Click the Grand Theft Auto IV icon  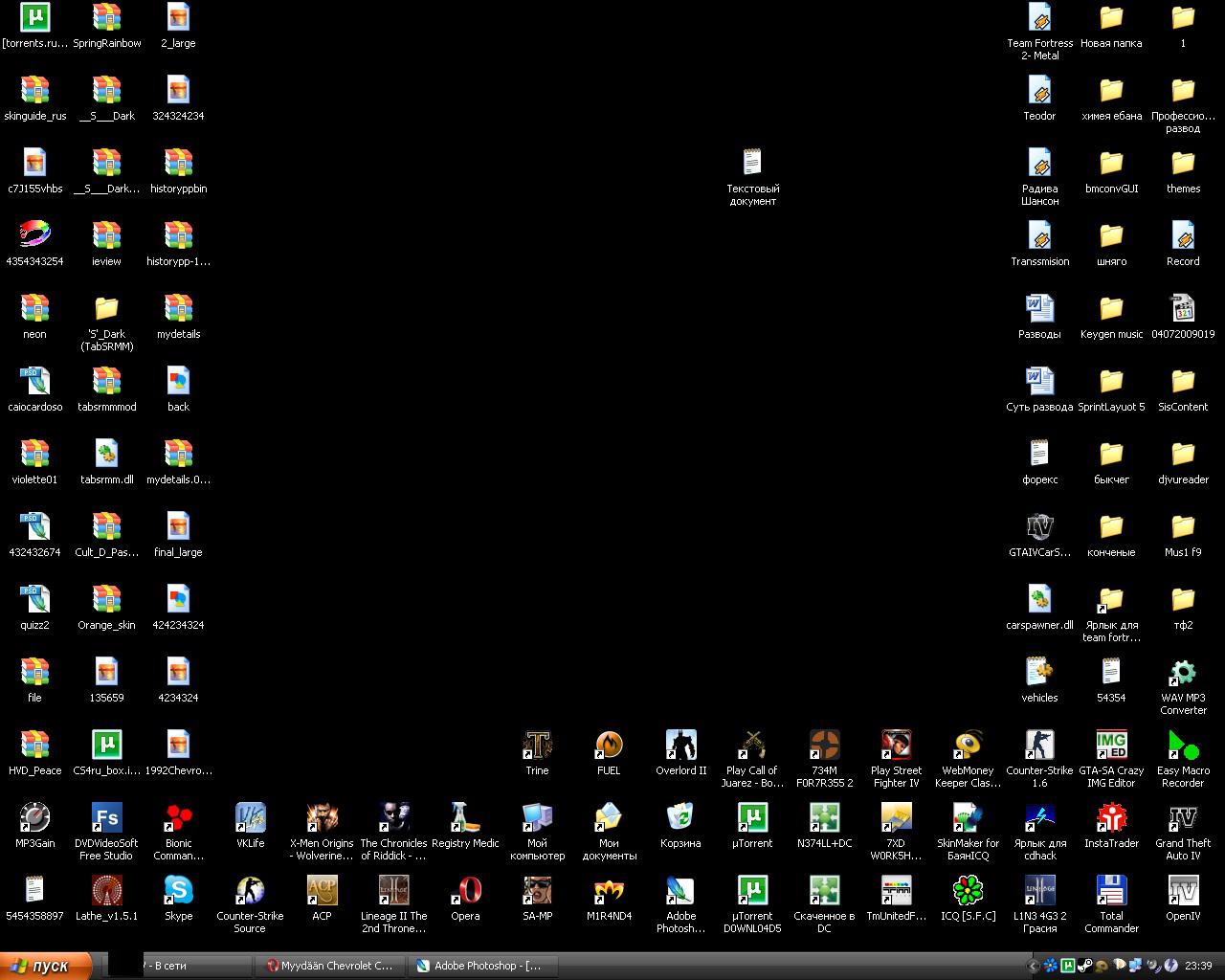1183,817
